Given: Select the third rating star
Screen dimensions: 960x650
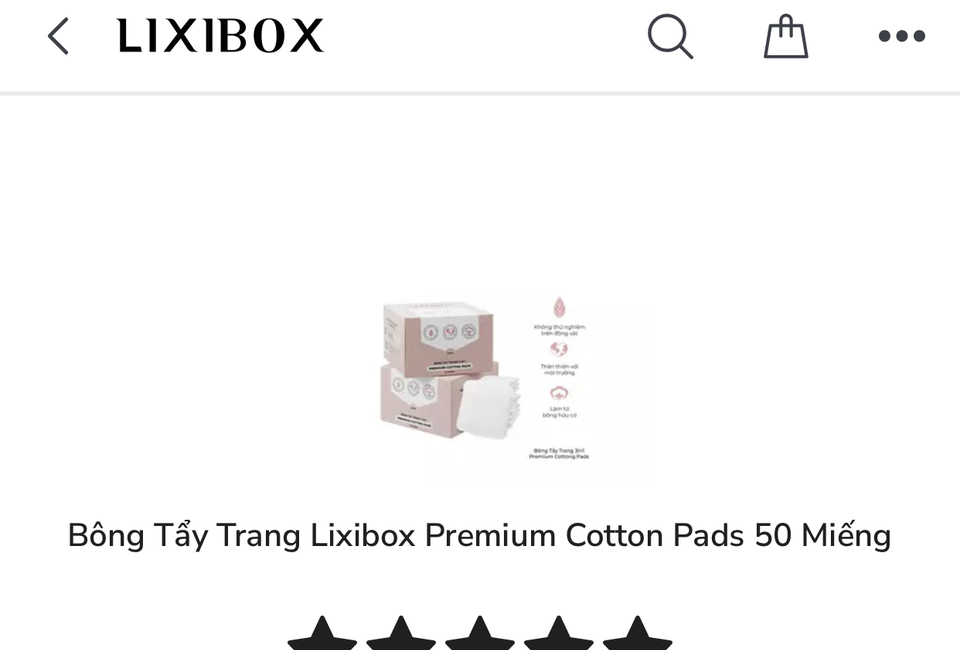Looking at the screenshot, I should [x=479, y=633].
